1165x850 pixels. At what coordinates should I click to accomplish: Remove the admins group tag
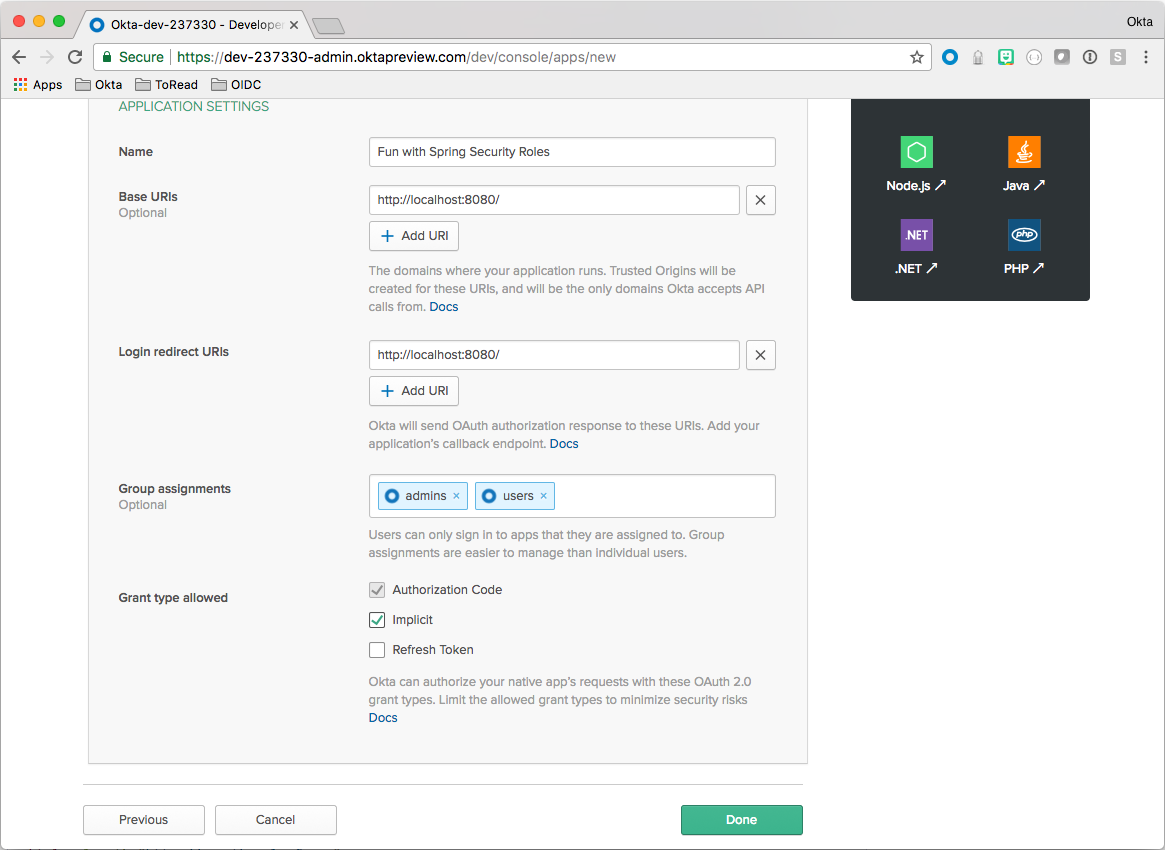pos(456,496)
